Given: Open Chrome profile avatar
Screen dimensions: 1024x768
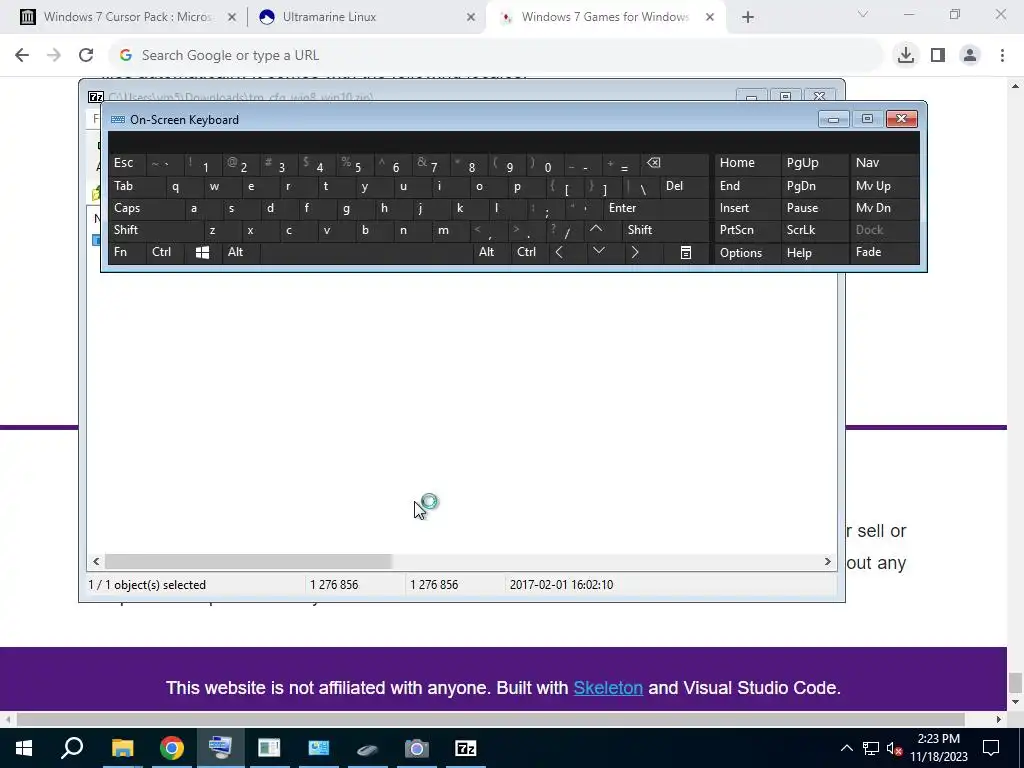Looking at the screenshot, I should pyautogui.click(x=970, y=55).
